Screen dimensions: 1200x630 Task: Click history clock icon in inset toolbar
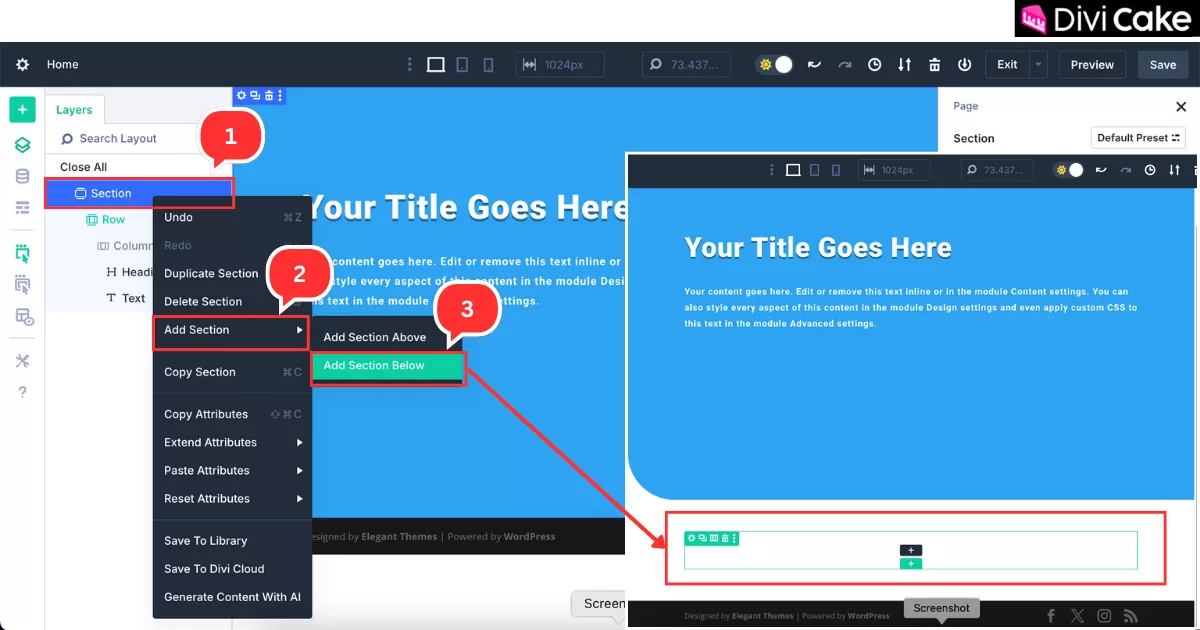point(1150,170)
